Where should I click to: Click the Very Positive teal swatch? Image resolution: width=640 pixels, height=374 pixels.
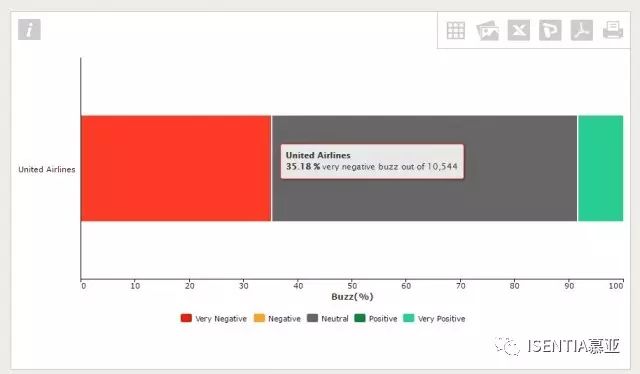point(409,318)
